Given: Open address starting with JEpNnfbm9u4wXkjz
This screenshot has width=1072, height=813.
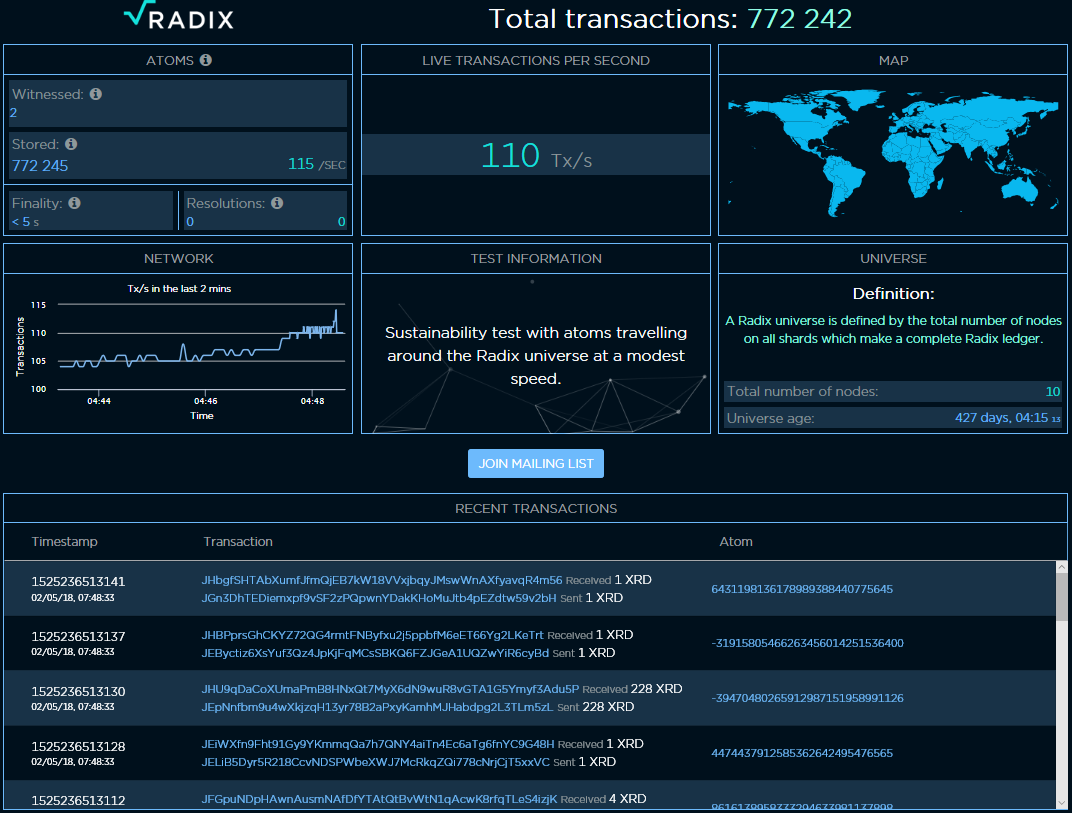Looking at the screenshot, I should [x=377, y=707].
